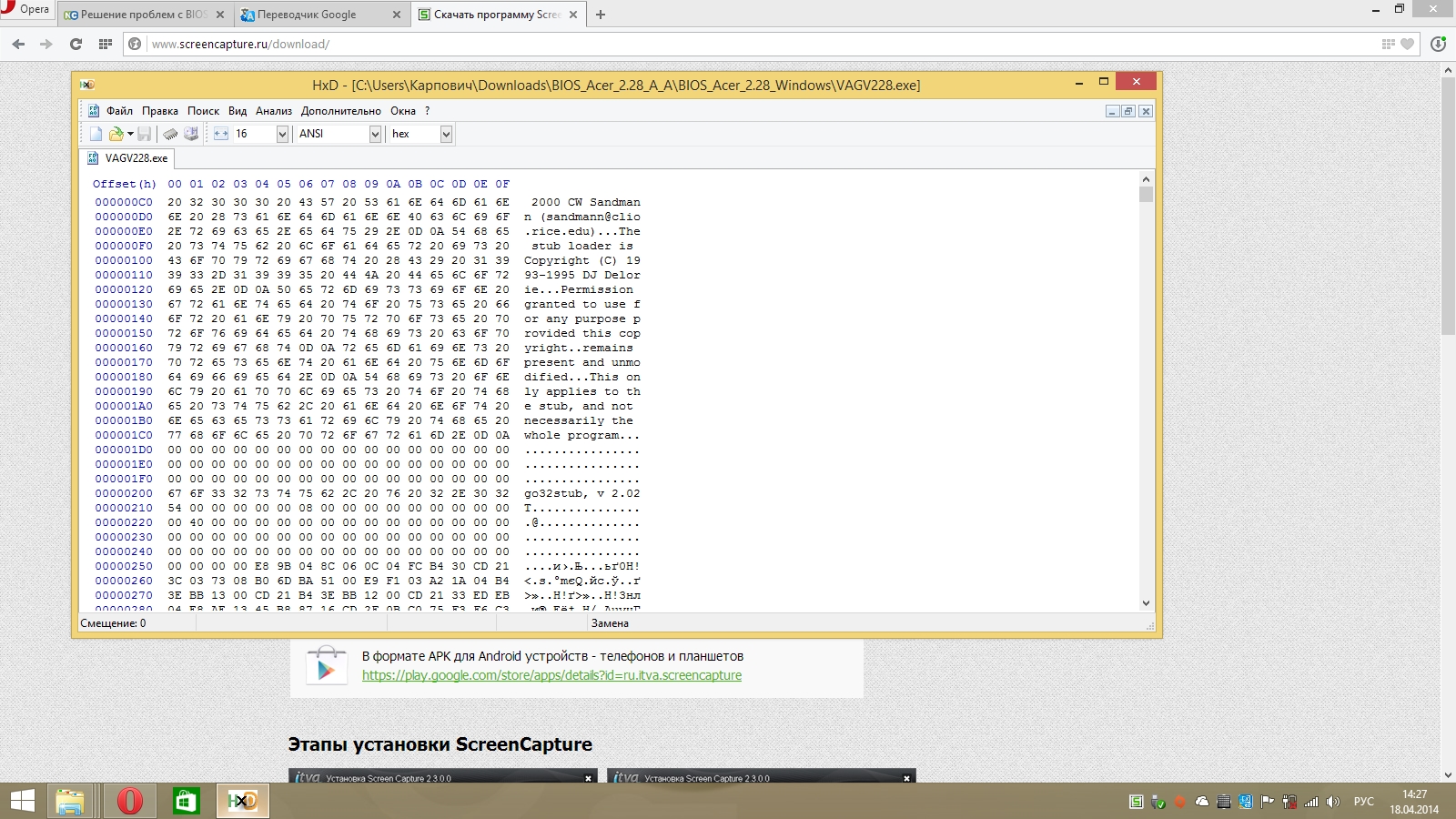The height and width of the screenshot is (819, 1456).
Task: Click the Open file folder icon
Action: point(116,134)
